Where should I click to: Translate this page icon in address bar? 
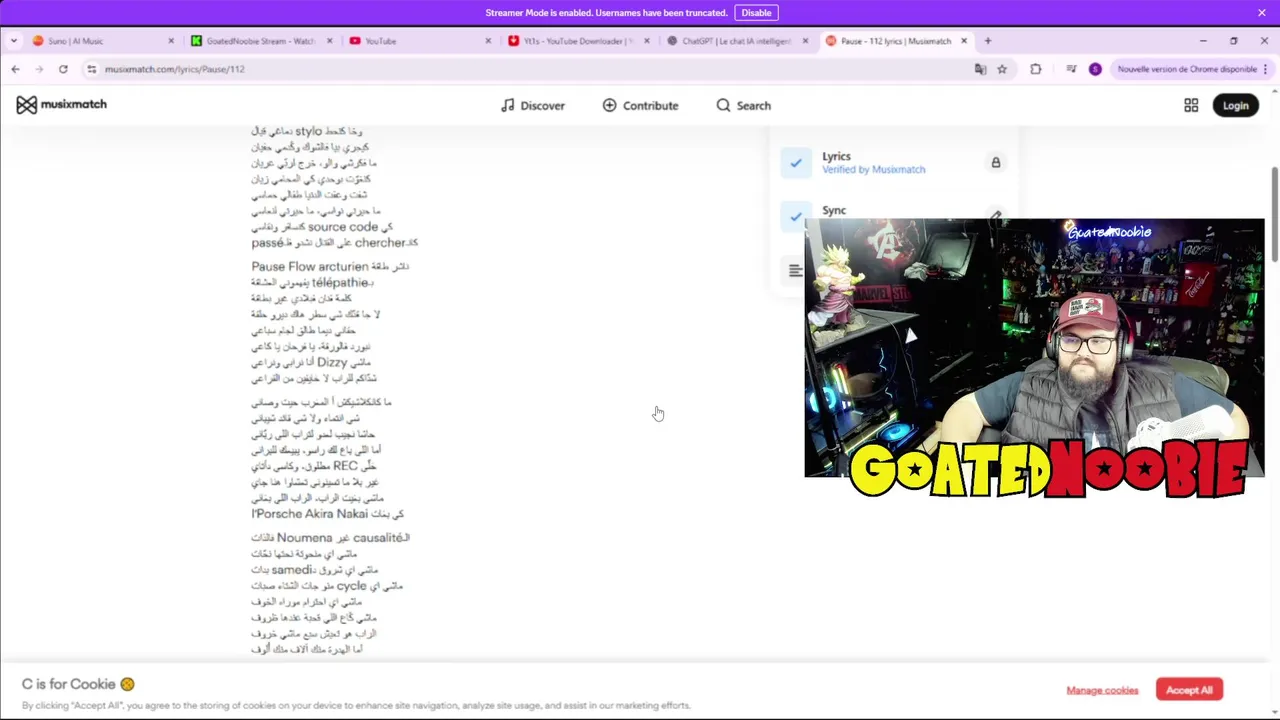coord(980,69)
